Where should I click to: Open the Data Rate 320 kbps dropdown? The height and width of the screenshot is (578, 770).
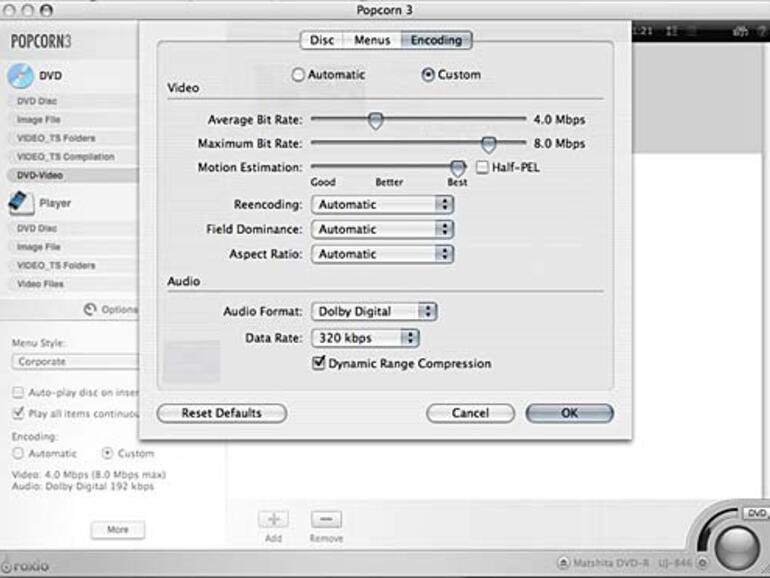click(365, 338)
